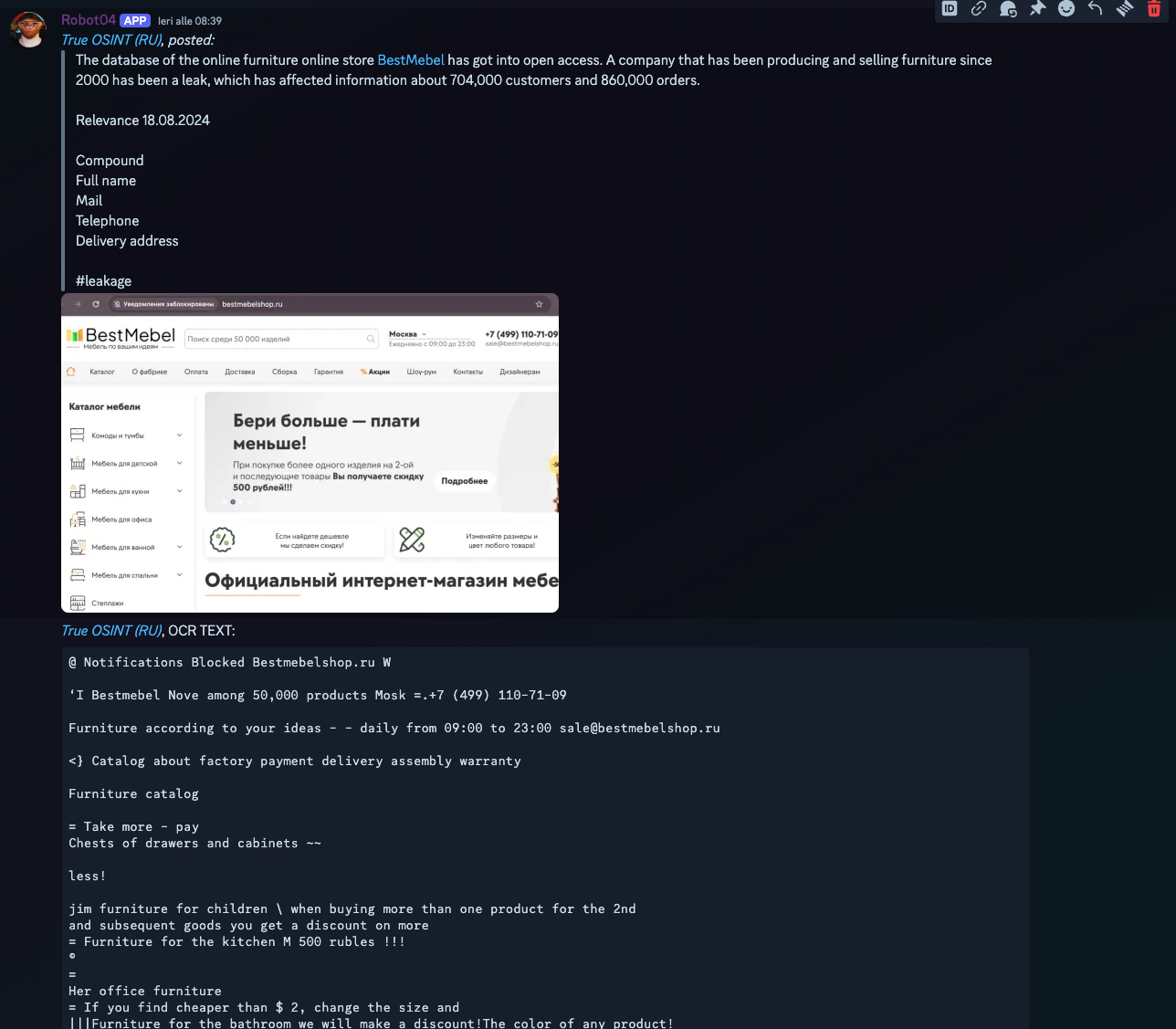Copy message link with the chain icon
This screenshot has height=1029, width=1176.
tap(979, 8)
